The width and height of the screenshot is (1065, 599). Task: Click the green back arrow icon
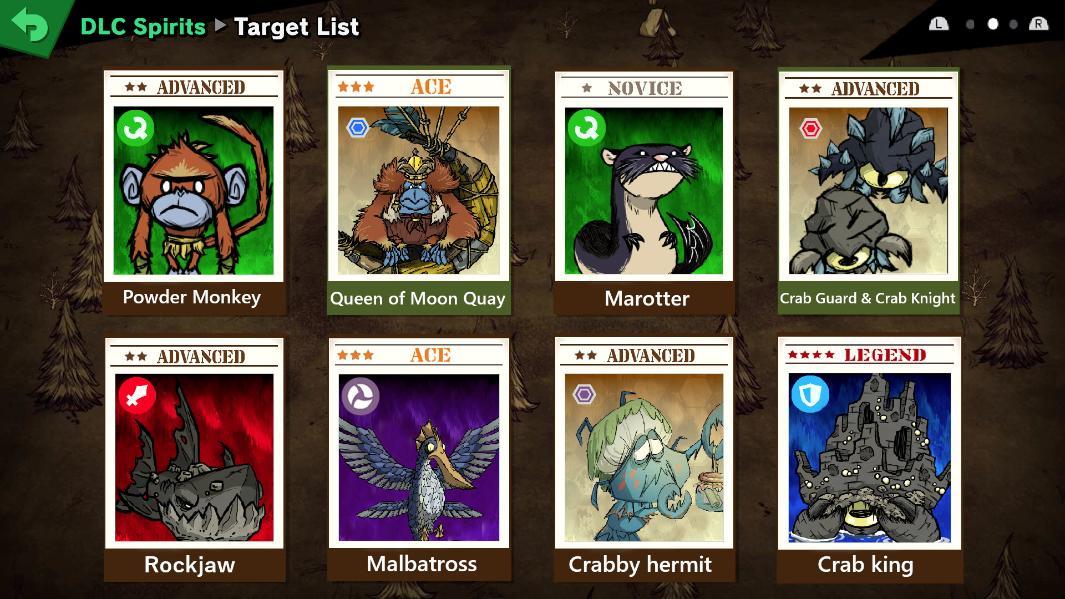point(29,24)
